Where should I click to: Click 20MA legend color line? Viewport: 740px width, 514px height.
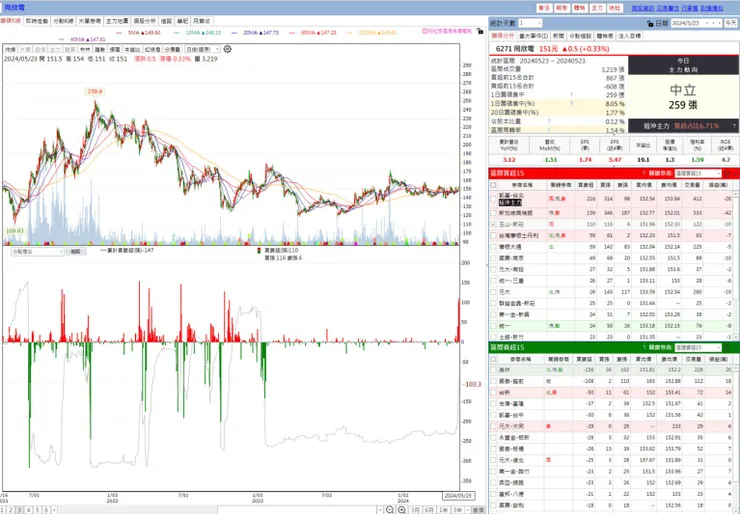tap(235, 33)
